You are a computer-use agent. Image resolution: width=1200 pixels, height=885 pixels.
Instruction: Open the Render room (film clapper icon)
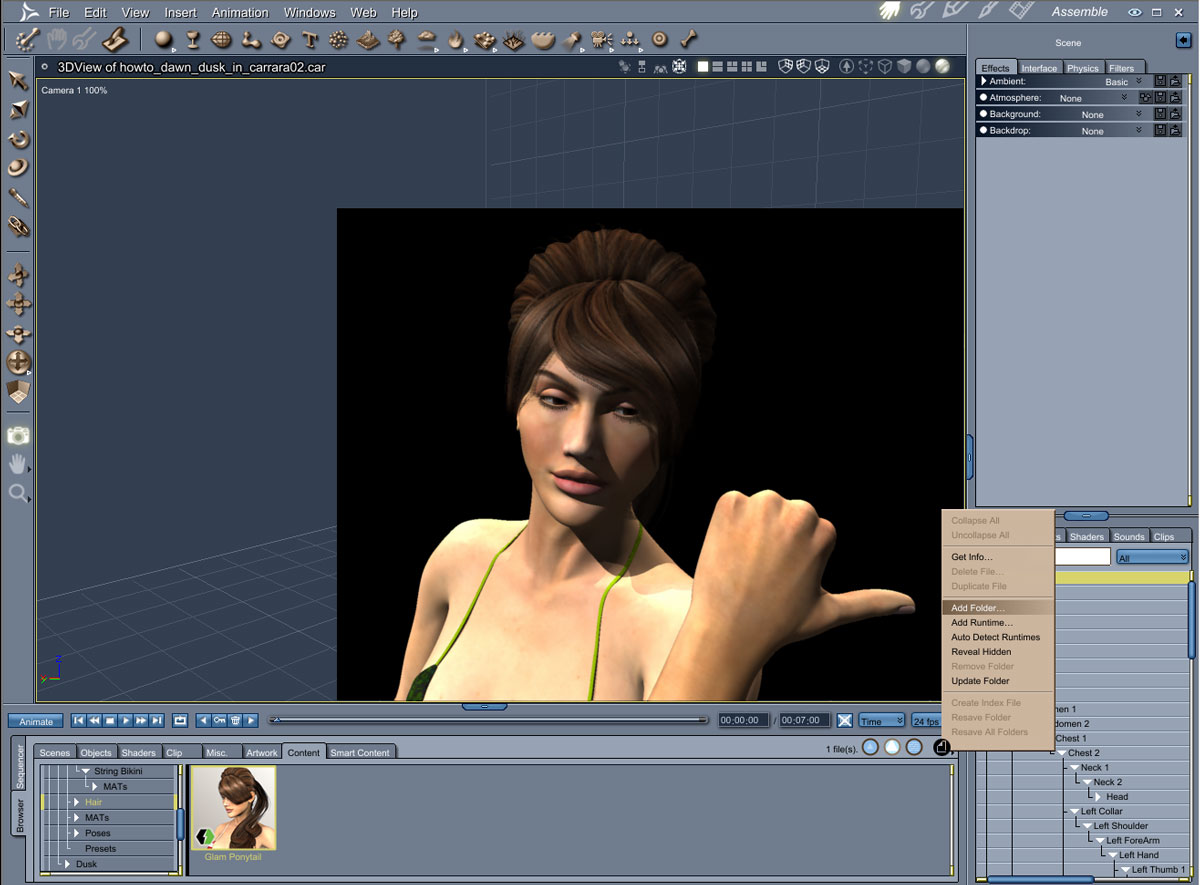[x=1021, y=11]
